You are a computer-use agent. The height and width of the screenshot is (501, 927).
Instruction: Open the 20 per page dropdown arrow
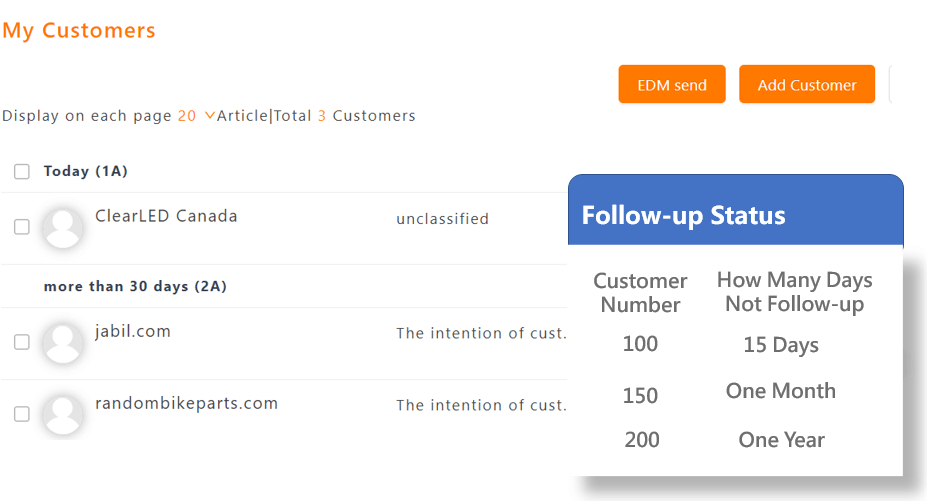pos(209,115)
